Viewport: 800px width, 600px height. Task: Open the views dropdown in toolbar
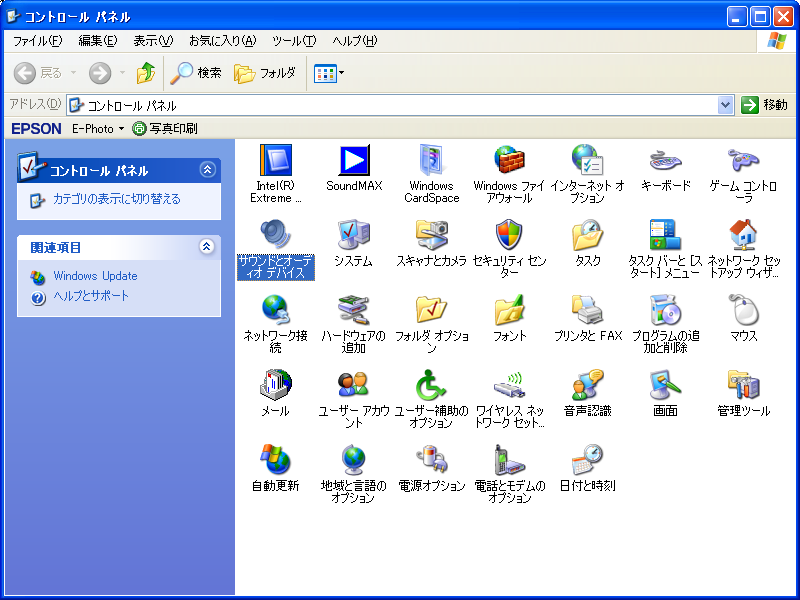click(x=329, y=73)
